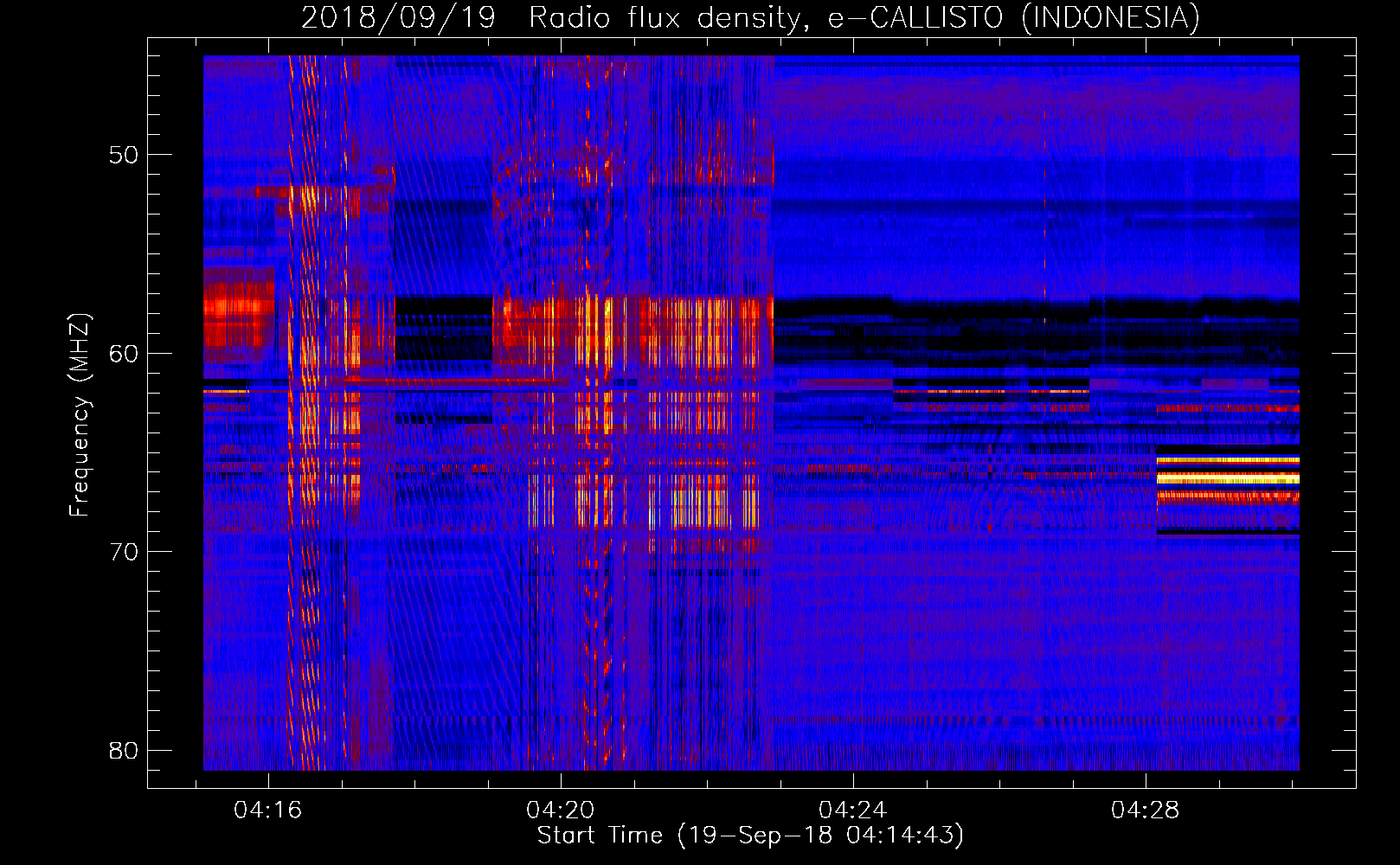The height and width of the screenshot is (865, 1400).
Task: Click the 04:28 time tick label
Action: tap(1146, 811)
